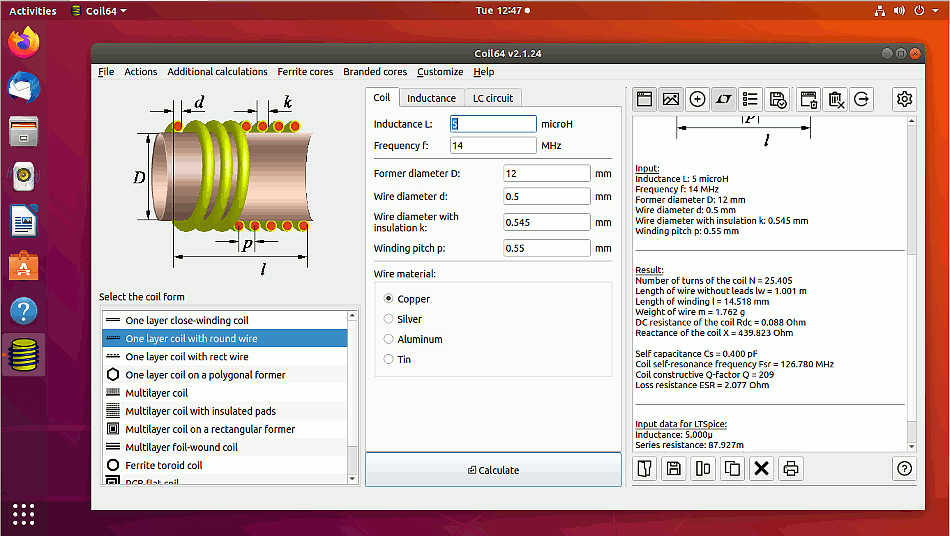Viewport: 950px width, 536px height.
Task: Open the Customize menu
Action: click(440, 71)
